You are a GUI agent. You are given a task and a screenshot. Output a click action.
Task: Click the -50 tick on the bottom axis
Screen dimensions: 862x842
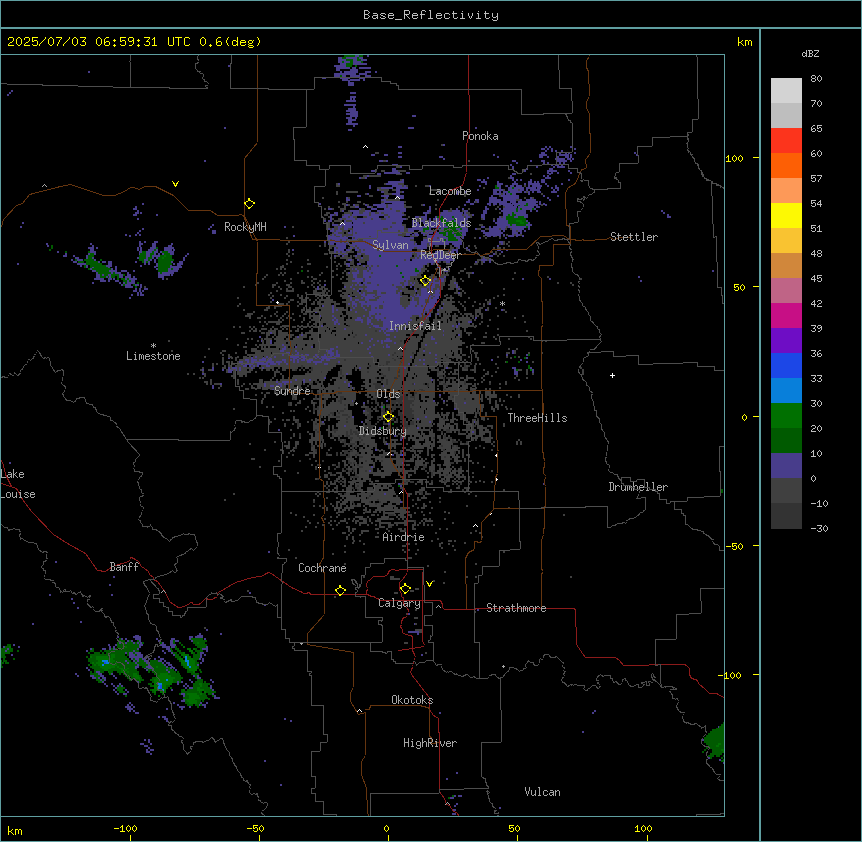255,829
